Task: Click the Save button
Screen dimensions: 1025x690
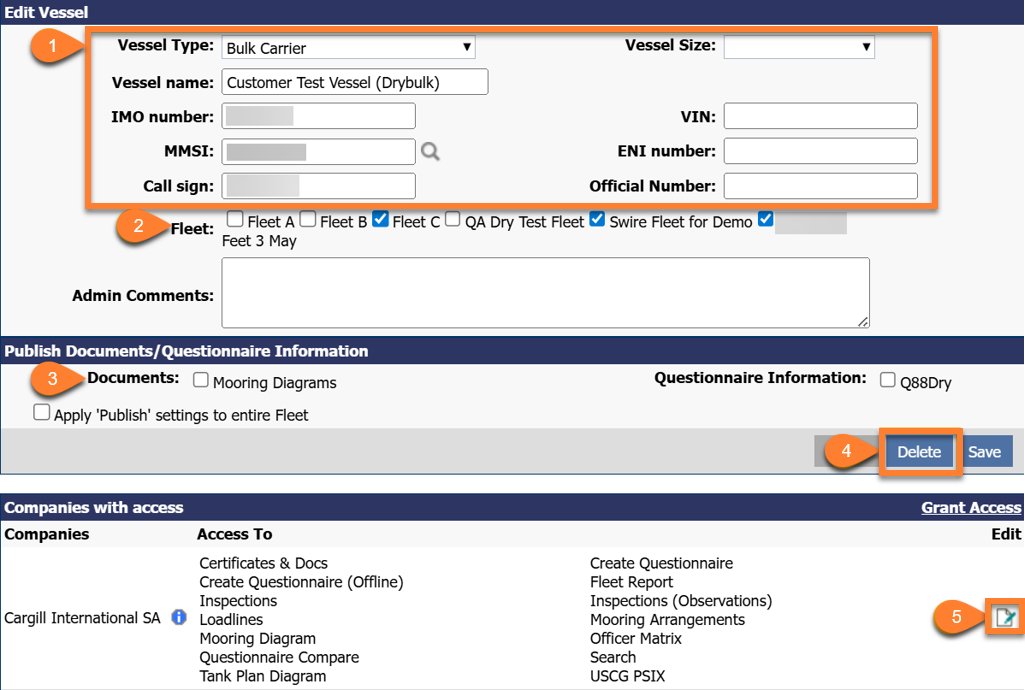Action: click(x=986, y=451)
